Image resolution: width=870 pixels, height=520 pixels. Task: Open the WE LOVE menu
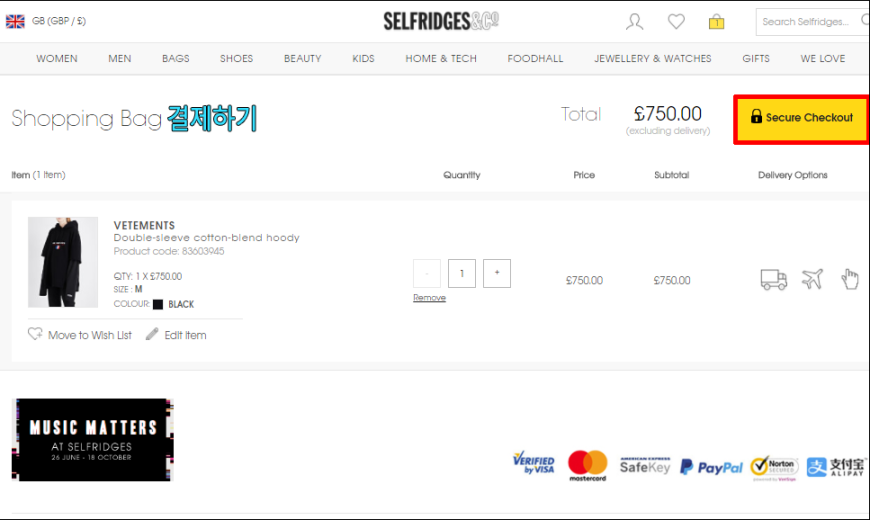pyautogui.click(x=823, y=58)
